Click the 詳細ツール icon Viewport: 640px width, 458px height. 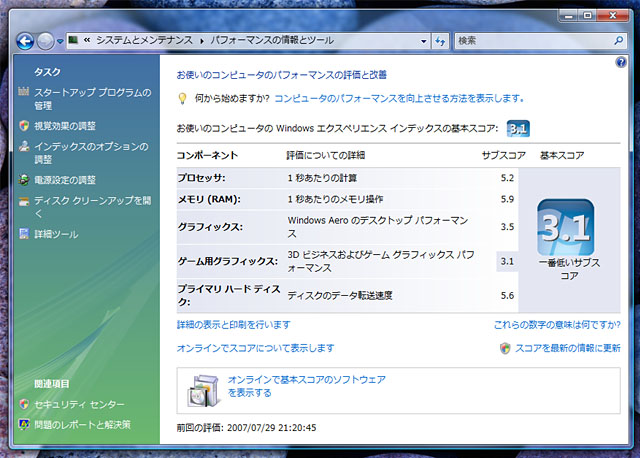(24, 234)
